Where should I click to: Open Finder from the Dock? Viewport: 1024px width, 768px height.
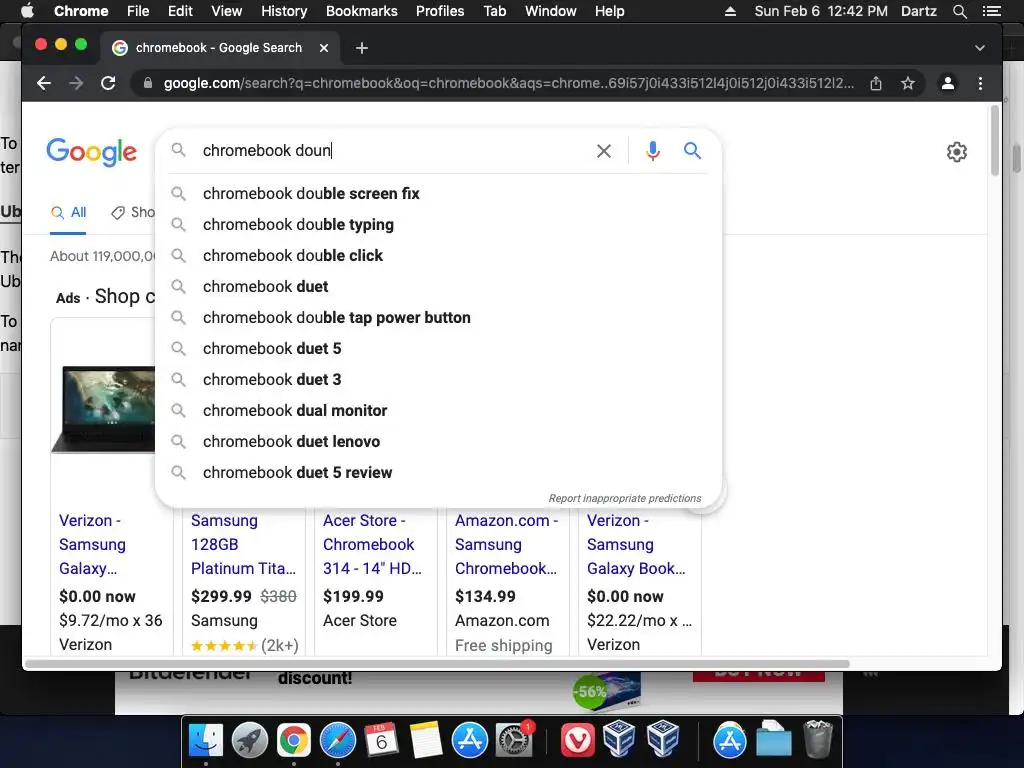(x=206, y=740)
